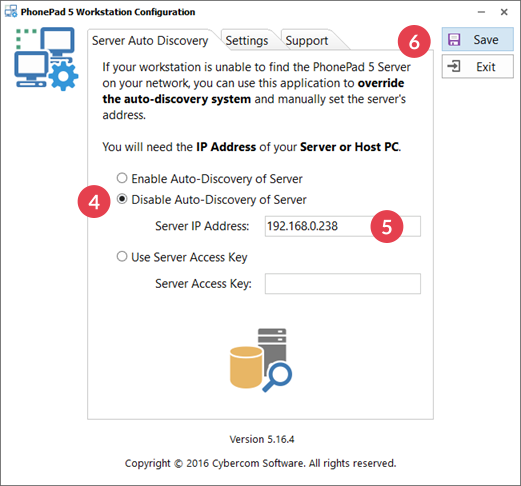Click the 'Version 5.16.4' text
This screenshot has height=486, width=521.
pos(262,439)
